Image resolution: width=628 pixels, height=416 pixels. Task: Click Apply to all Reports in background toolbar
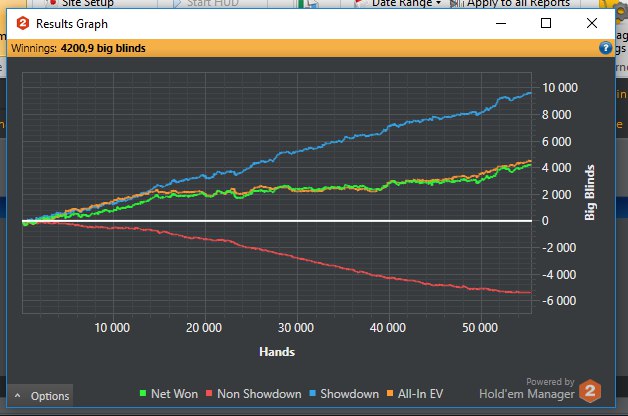click(510, 4)
